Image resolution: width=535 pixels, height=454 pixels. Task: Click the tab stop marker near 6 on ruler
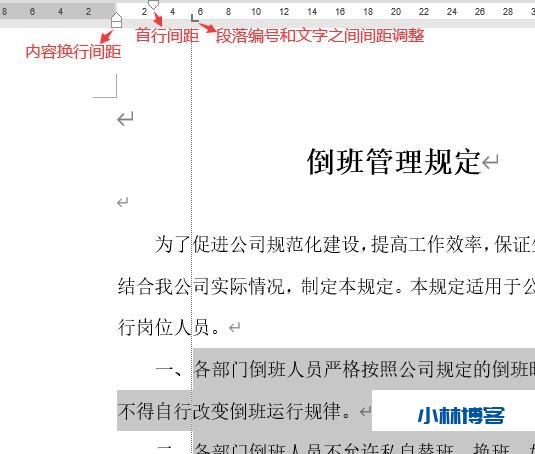click(194, 18)
